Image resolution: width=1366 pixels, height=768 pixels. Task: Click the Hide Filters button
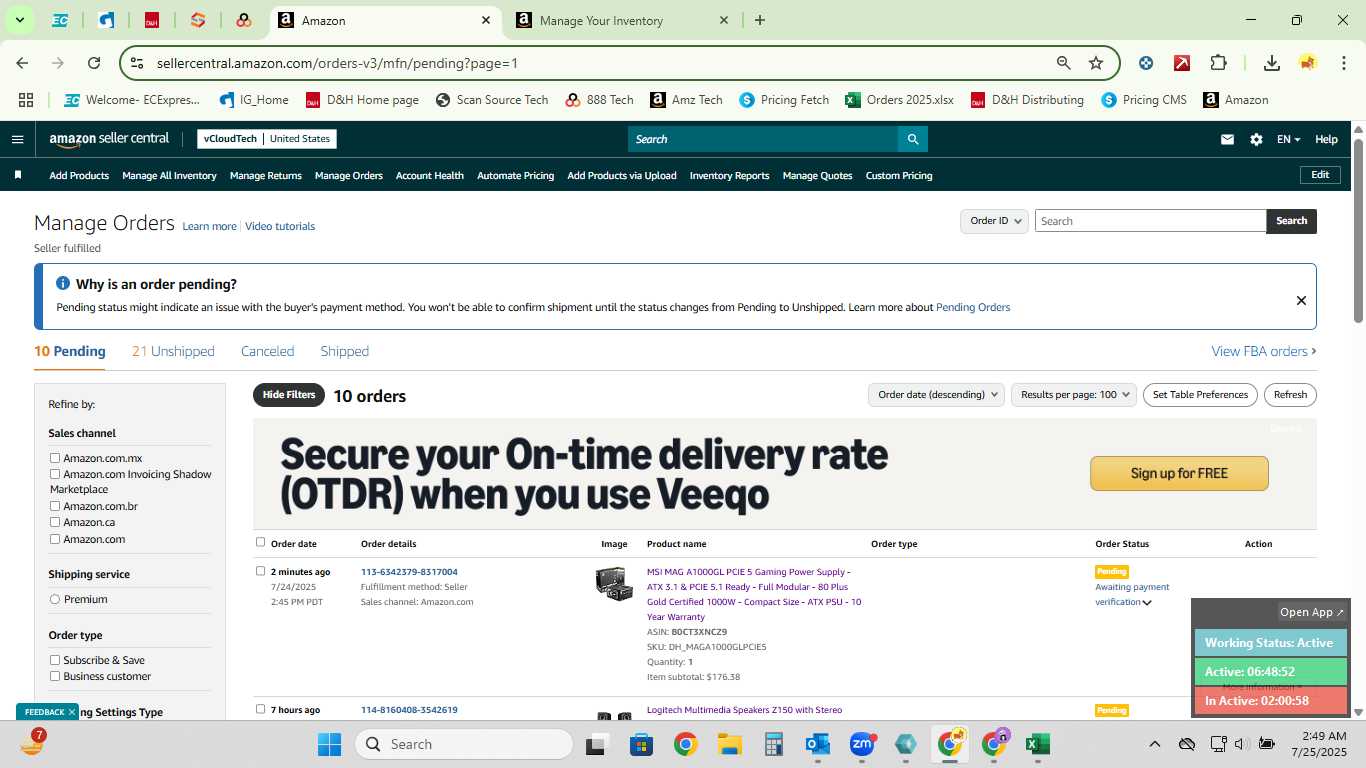tap(289, 395)
